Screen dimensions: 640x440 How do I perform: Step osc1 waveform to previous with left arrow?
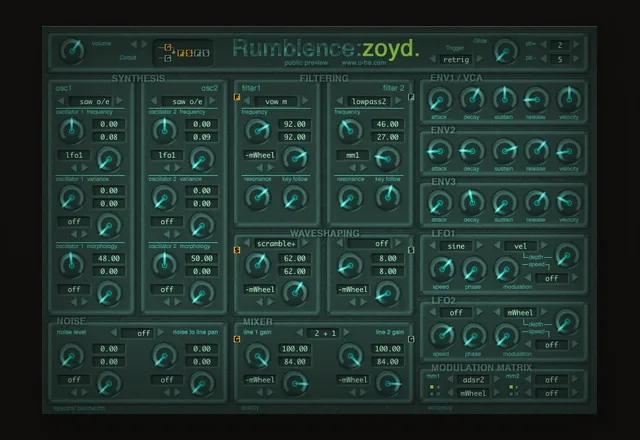click(61, 100)
